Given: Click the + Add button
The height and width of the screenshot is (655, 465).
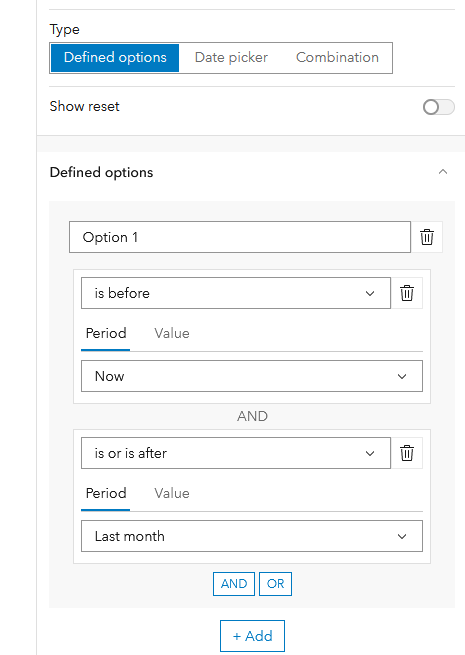Looking at the screenshot, I should click(252, 636).
